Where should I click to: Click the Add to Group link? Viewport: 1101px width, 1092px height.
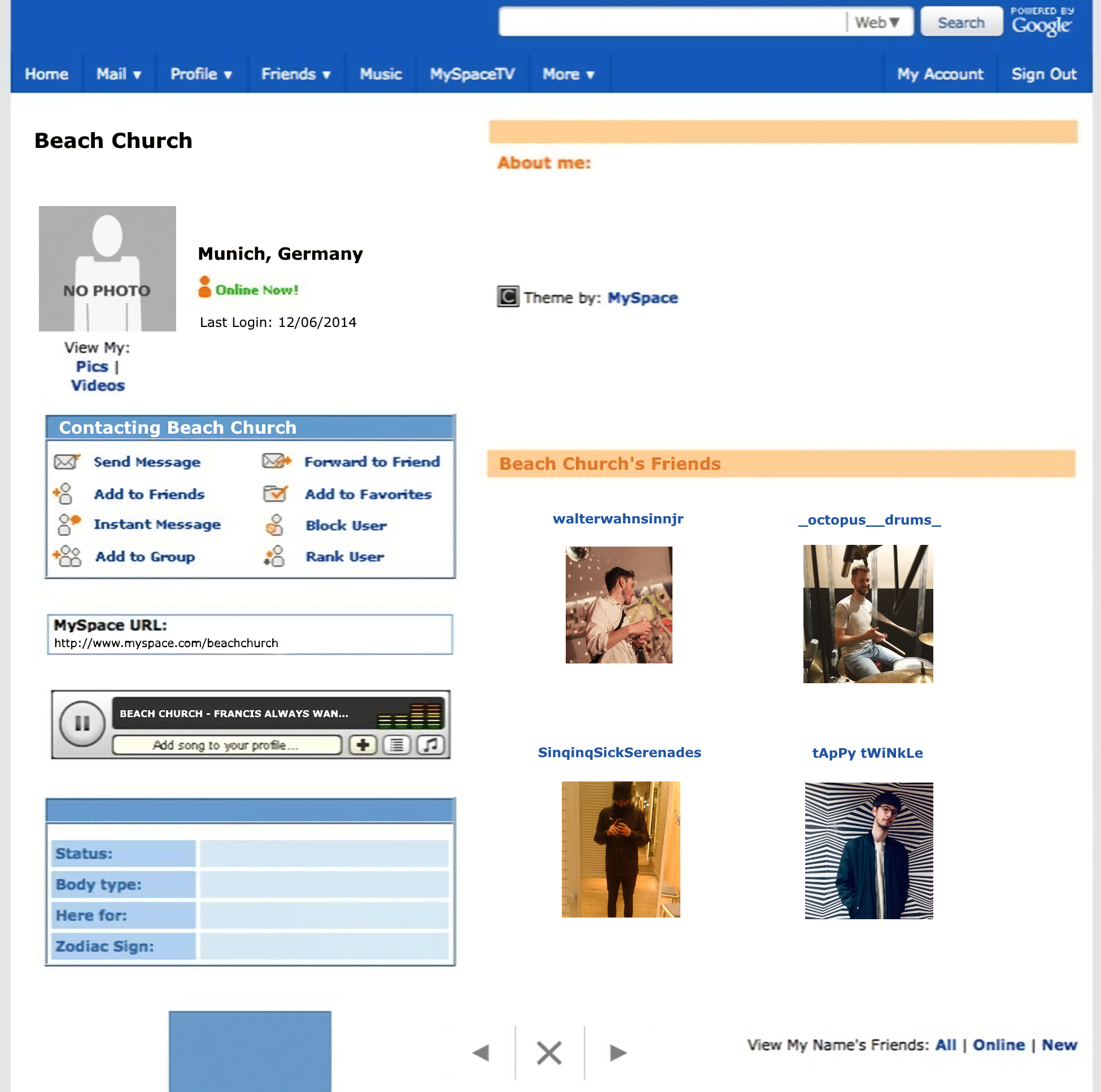click(x=145, y=556)
